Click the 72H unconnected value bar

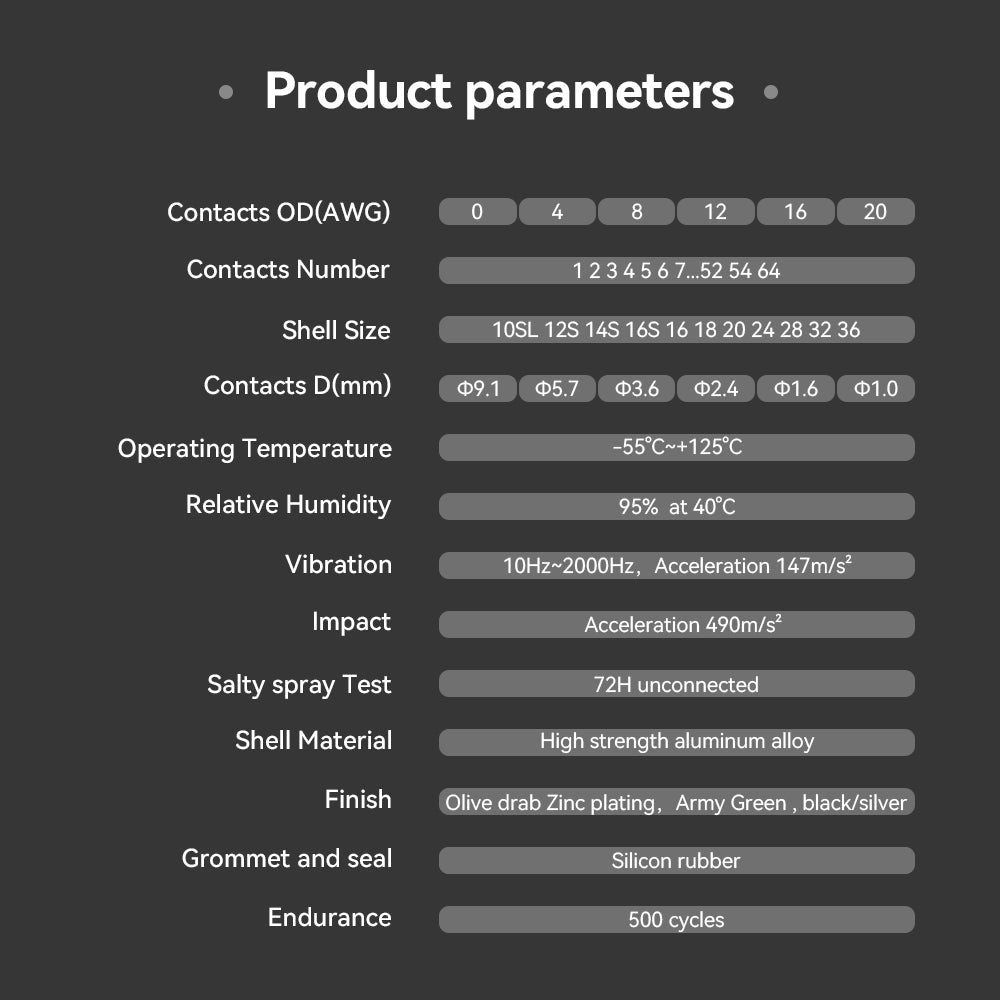pyautogui.click(x=676, y=684)
